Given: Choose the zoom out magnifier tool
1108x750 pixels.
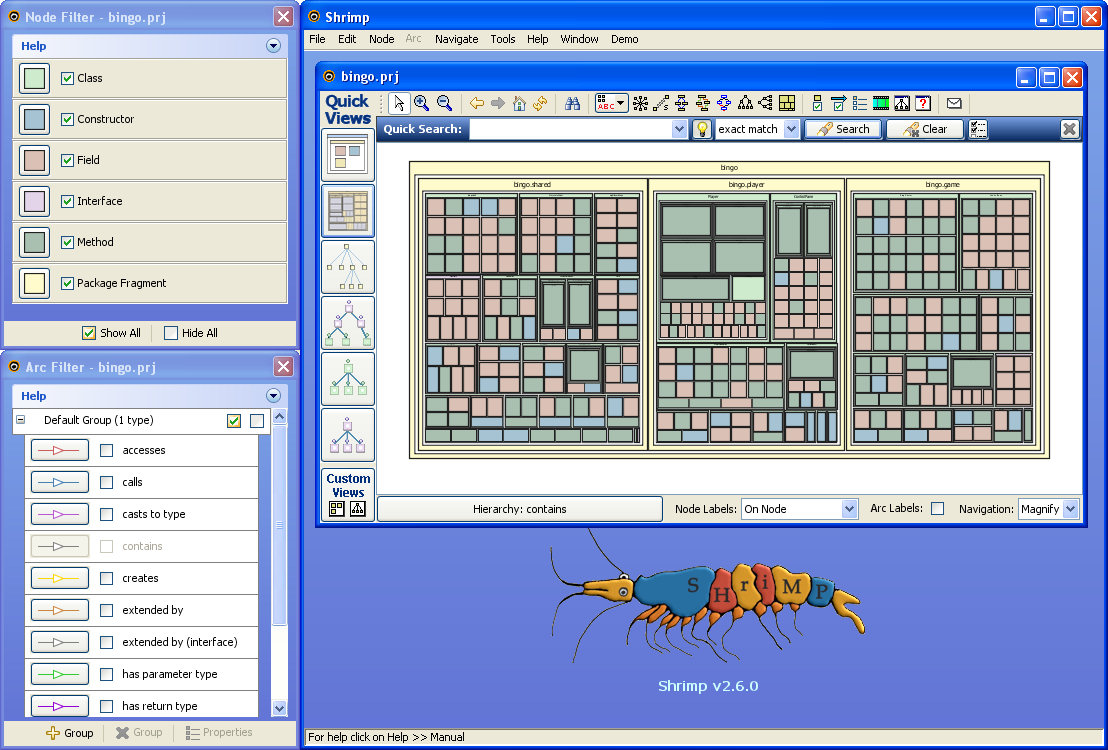Looking at the screenshot, I should pyautogui.click(x=444, y=103).
